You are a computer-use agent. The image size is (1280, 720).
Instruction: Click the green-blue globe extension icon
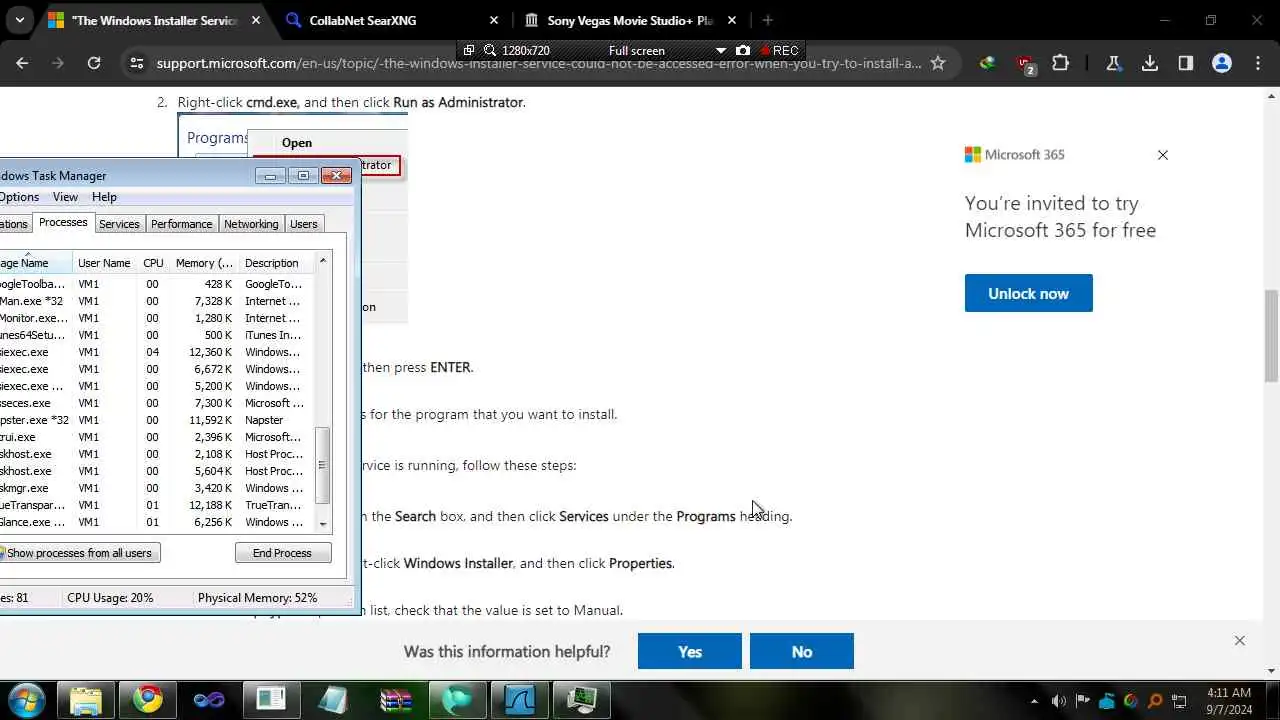988,63
